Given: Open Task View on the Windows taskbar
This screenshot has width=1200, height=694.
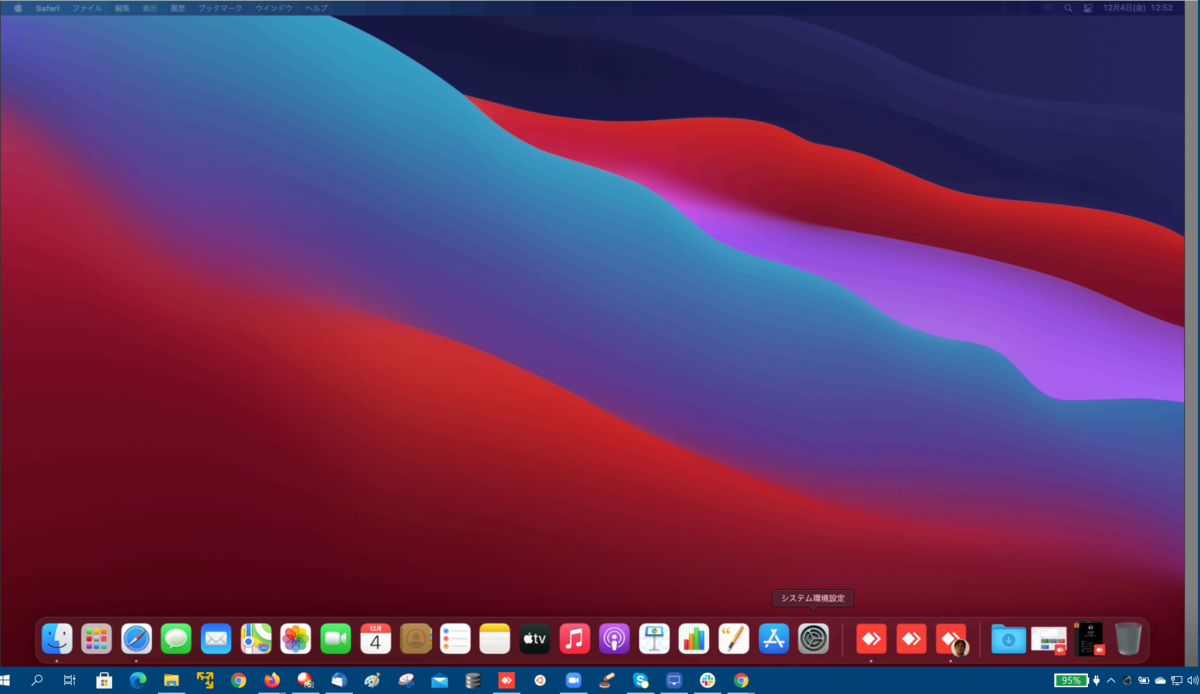Looking at the screenshot, I should click(69, 681).
